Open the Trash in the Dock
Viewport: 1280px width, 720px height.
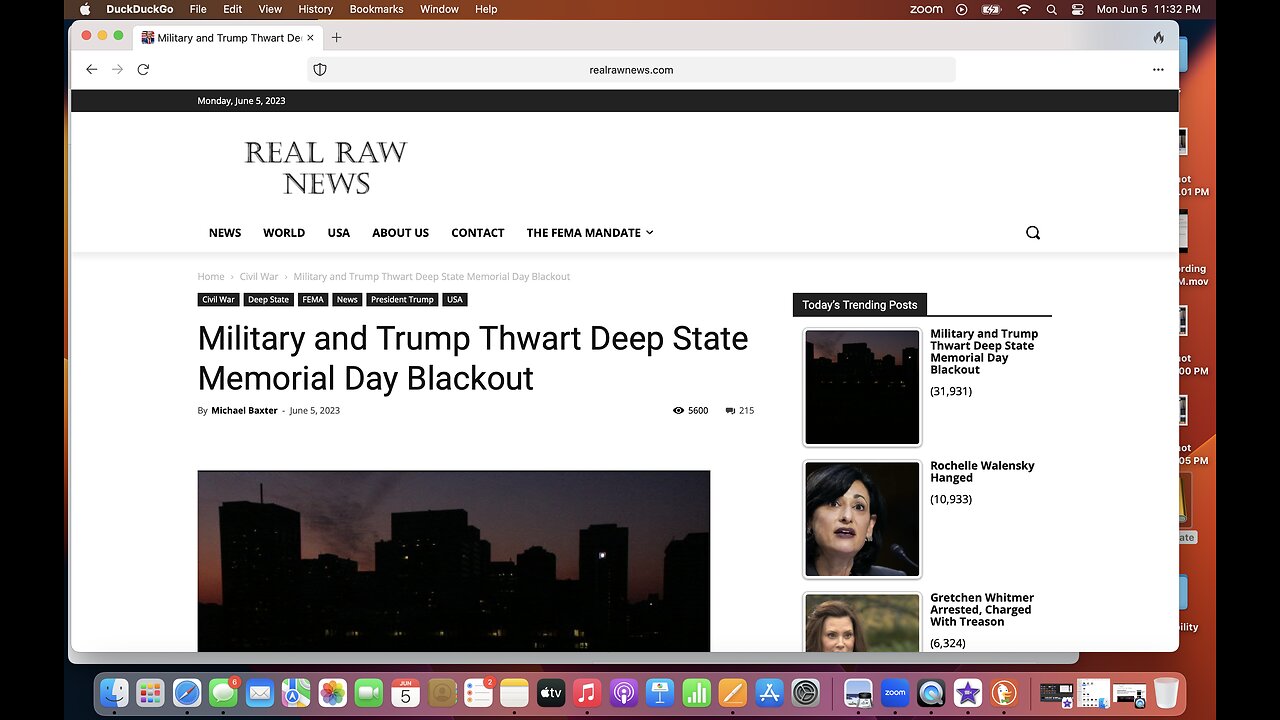(x=1166, y=692)
